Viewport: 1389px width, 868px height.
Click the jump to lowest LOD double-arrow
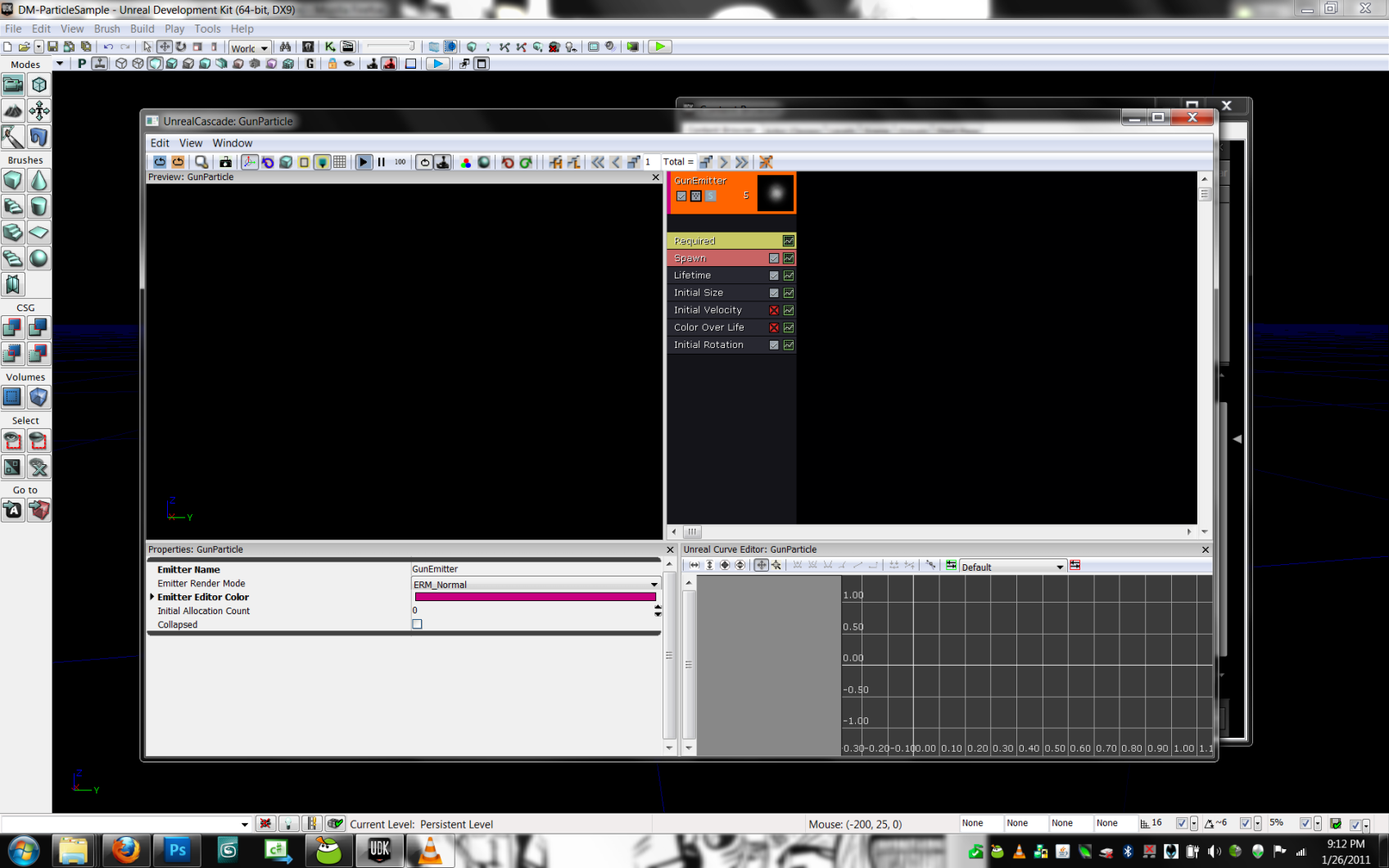click(598, 162)
